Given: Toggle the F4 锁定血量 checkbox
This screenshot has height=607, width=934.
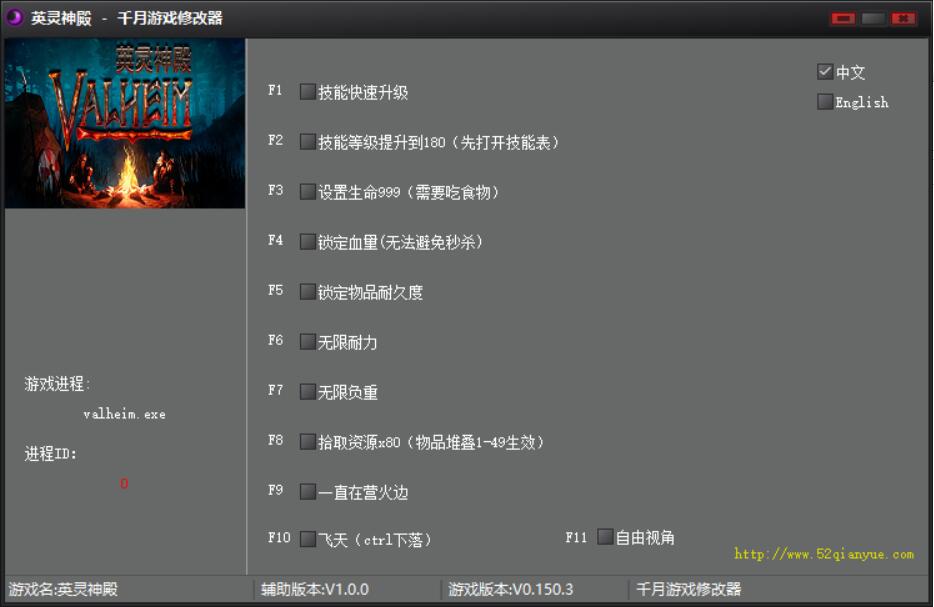Looking at the screenshot, I should click(x=308, y=242).
